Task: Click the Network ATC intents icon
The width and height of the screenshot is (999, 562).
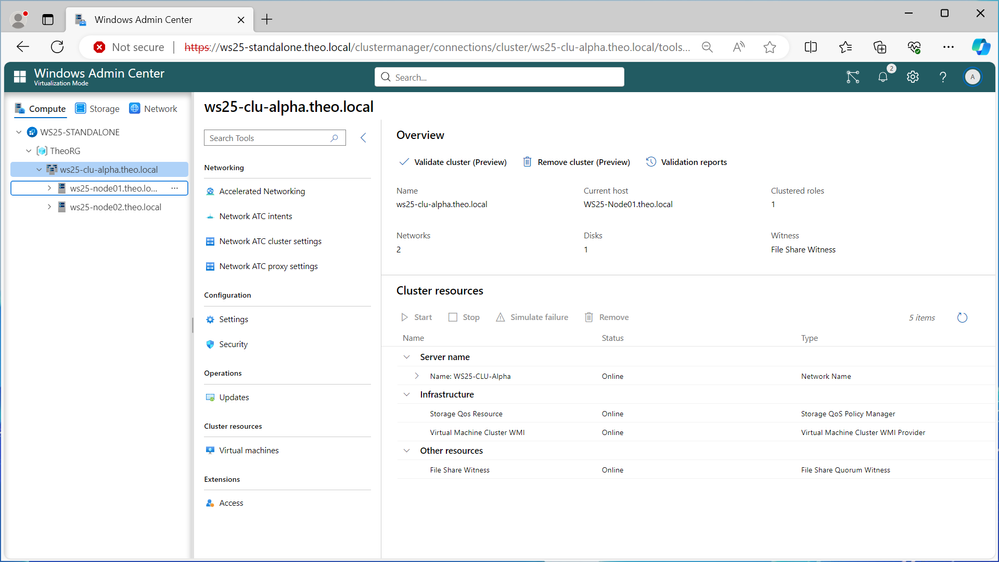Action: pos(210,217)
